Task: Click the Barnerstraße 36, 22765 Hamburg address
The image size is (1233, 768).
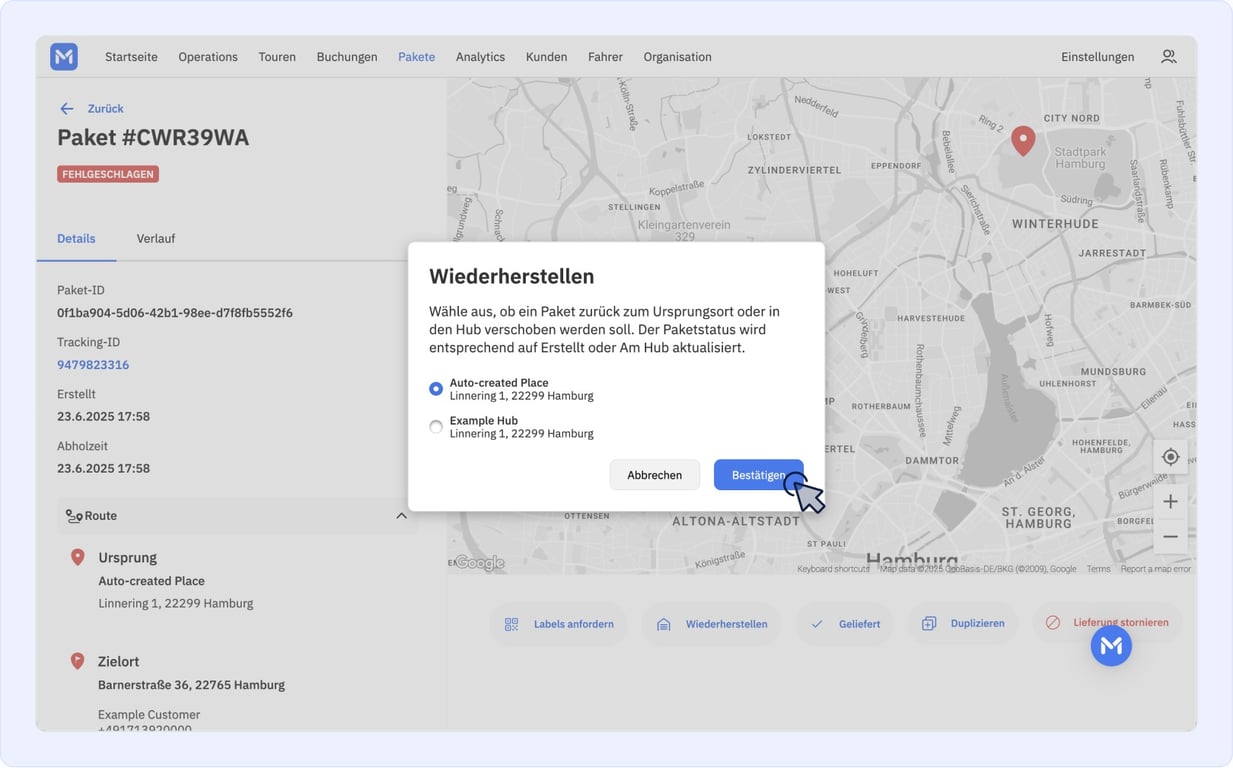Action: coord(191,685)
